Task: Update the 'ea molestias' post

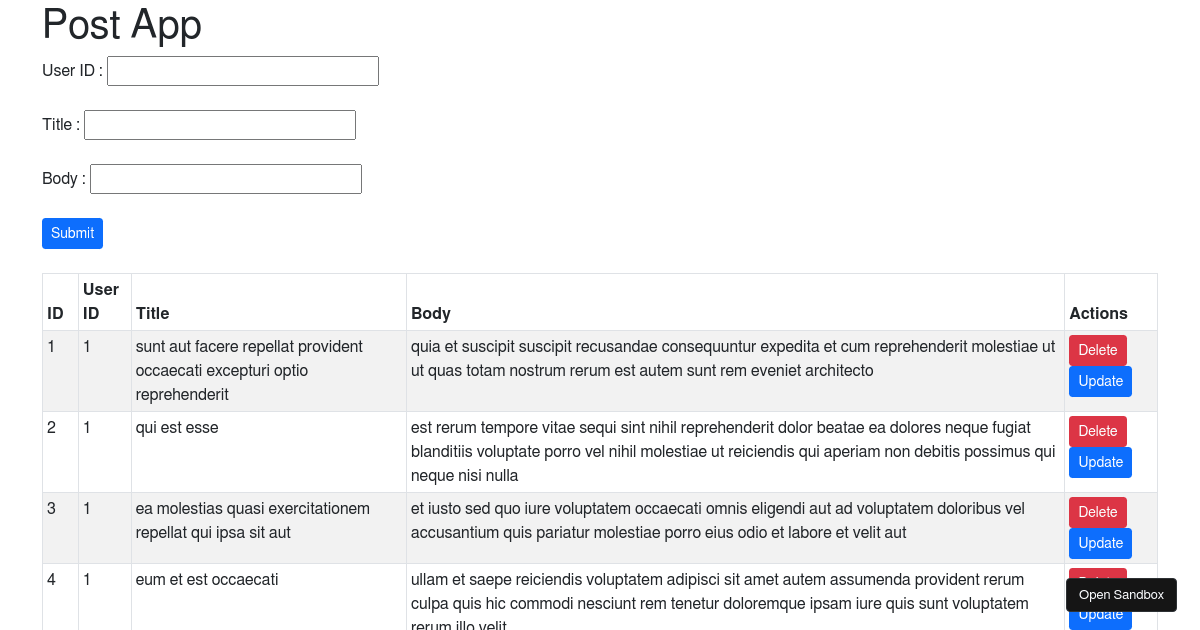Action: click(1100, 543)
